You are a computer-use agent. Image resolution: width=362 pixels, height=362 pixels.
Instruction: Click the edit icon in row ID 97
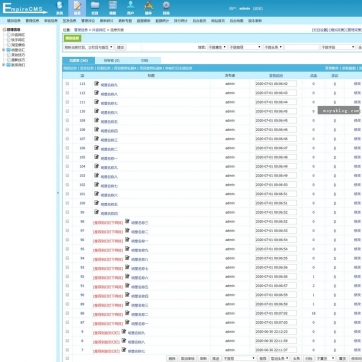coord(127,230)
